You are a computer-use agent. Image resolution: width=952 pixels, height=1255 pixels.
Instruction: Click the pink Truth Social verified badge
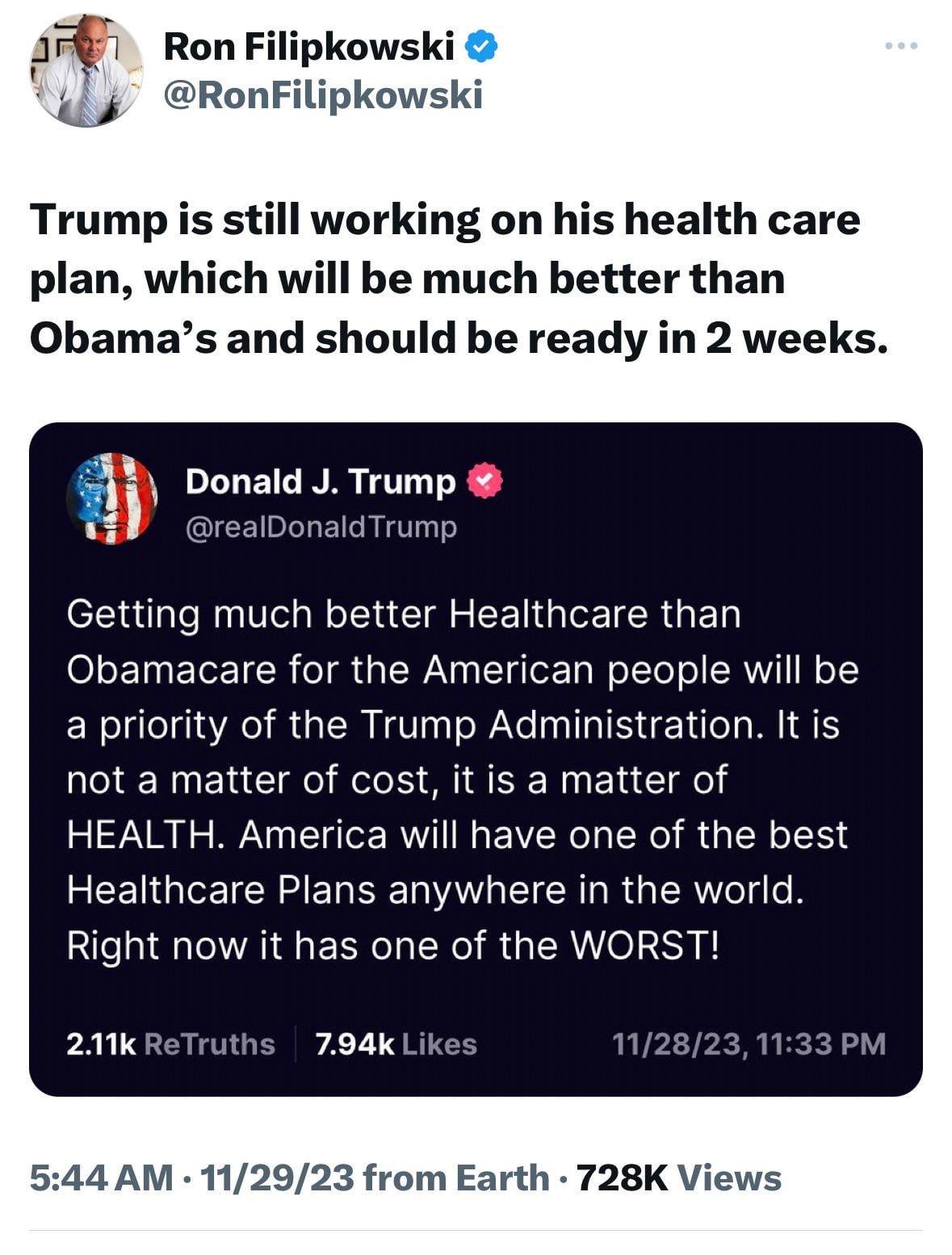coord(486,481)
